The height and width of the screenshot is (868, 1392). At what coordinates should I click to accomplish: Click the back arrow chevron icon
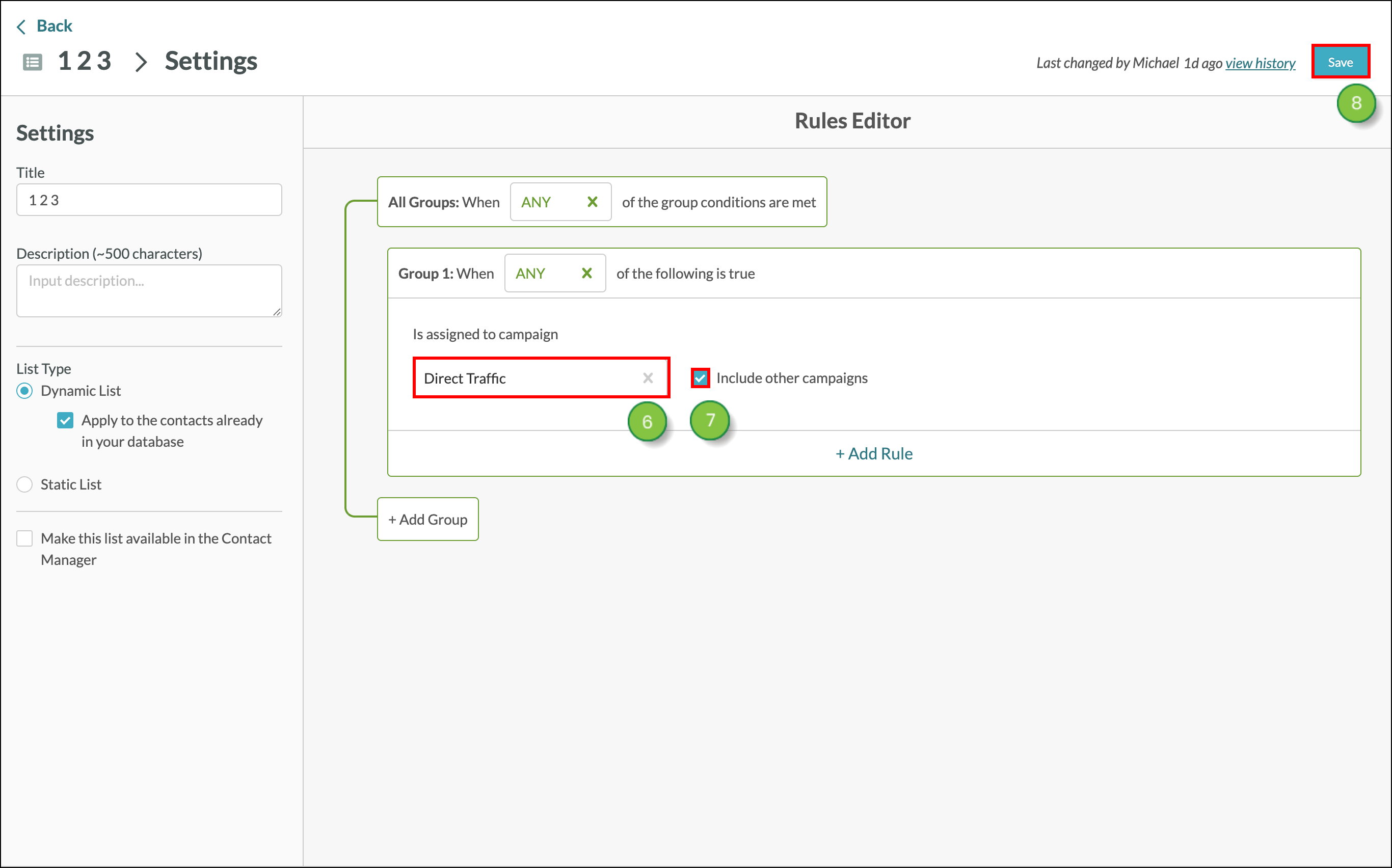click(21, 26)
